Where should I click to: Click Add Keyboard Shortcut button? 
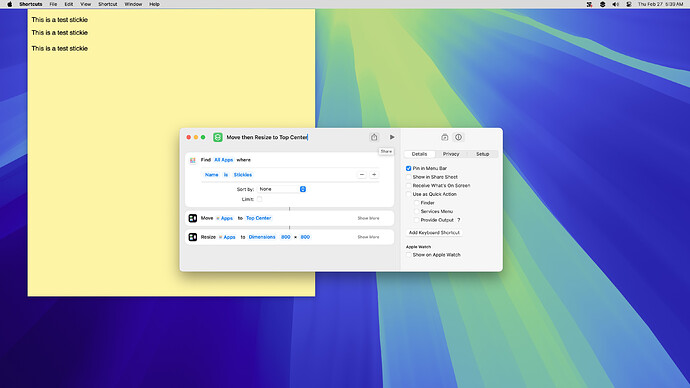pos(434,233)
